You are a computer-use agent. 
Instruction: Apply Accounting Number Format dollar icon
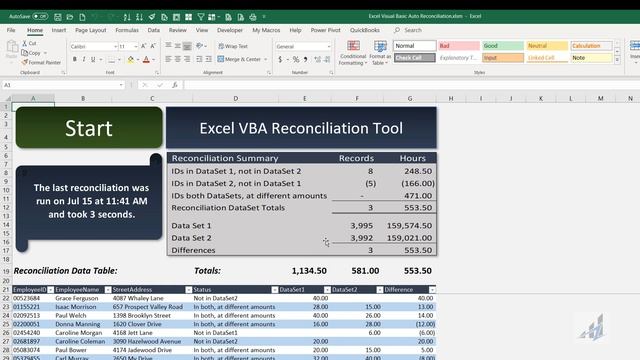click(x=280, y=60)
